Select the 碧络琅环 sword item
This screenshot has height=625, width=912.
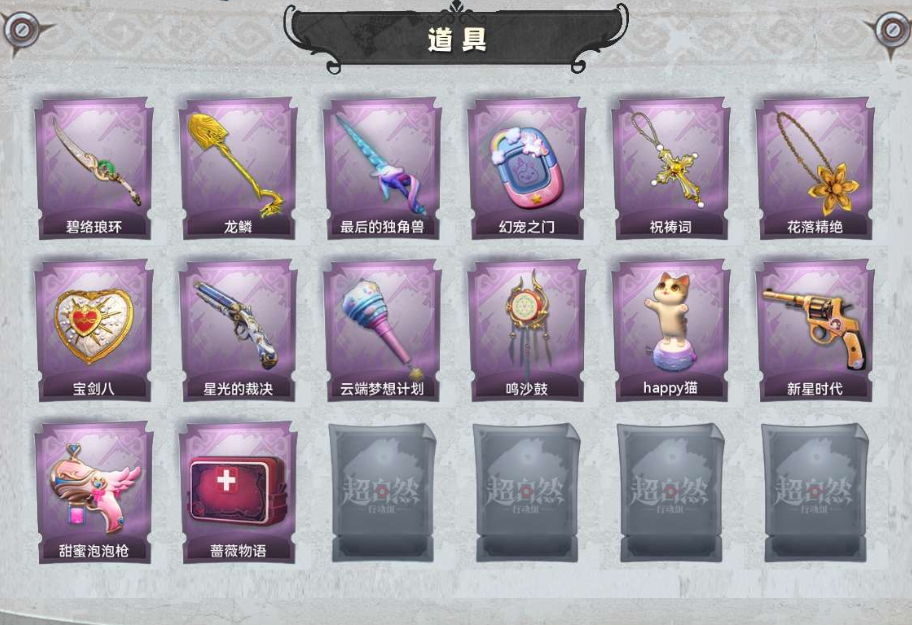[94, 169]
